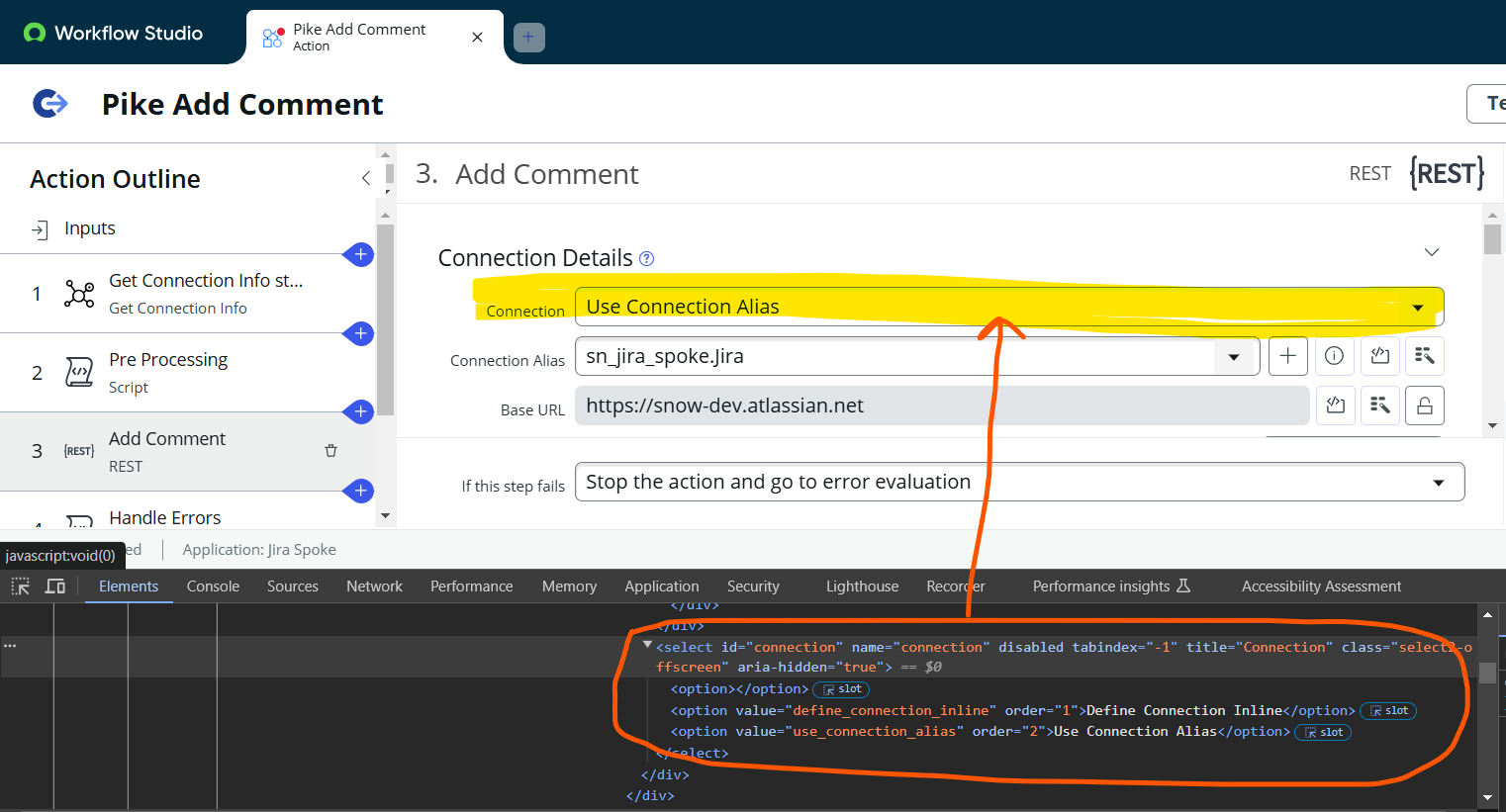
Task: Toggle the device toolbar icon in DevTools
Action: coord(56,586)
